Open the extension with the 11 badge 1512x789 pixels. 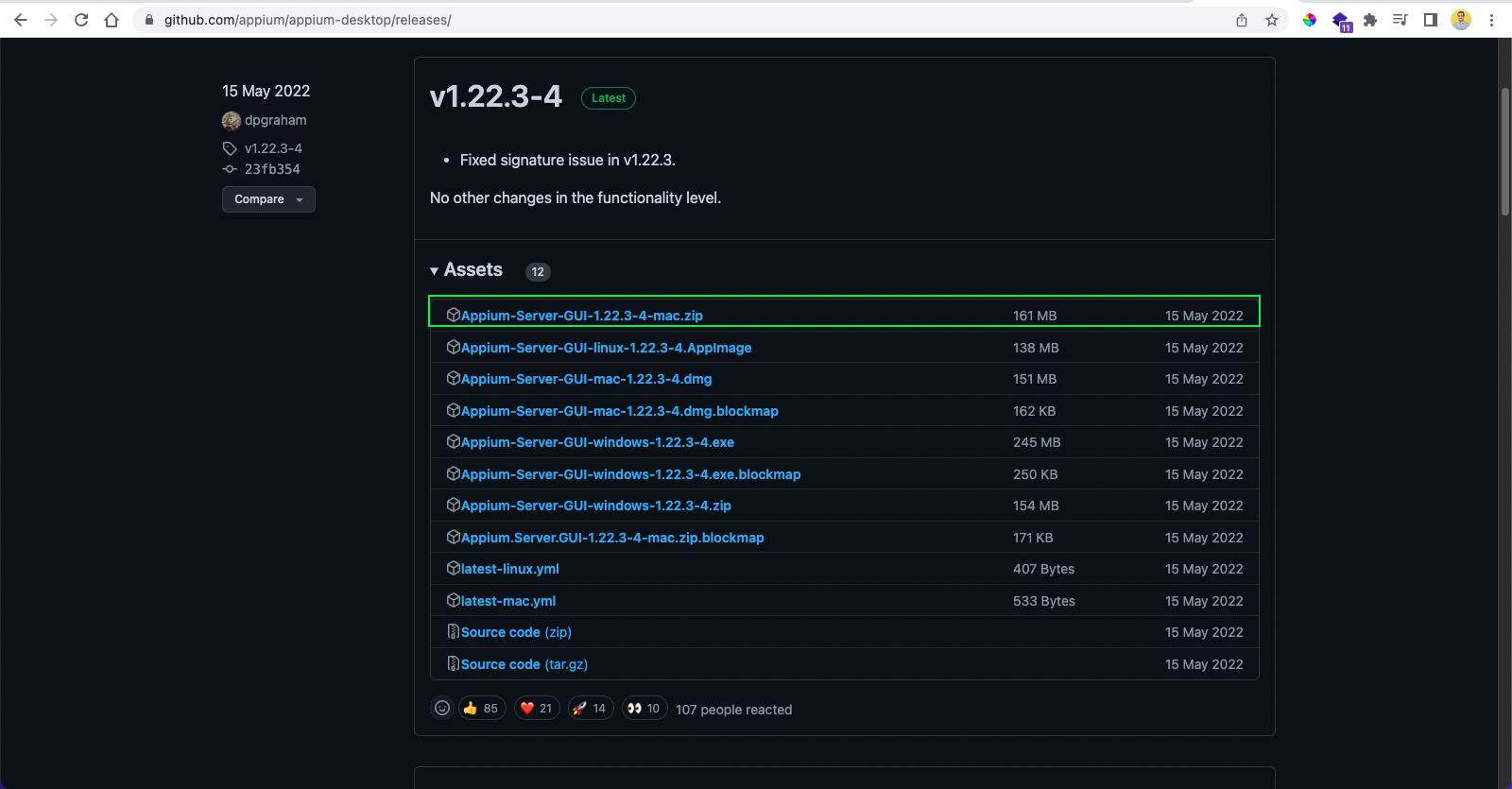tap(1341, 21)
